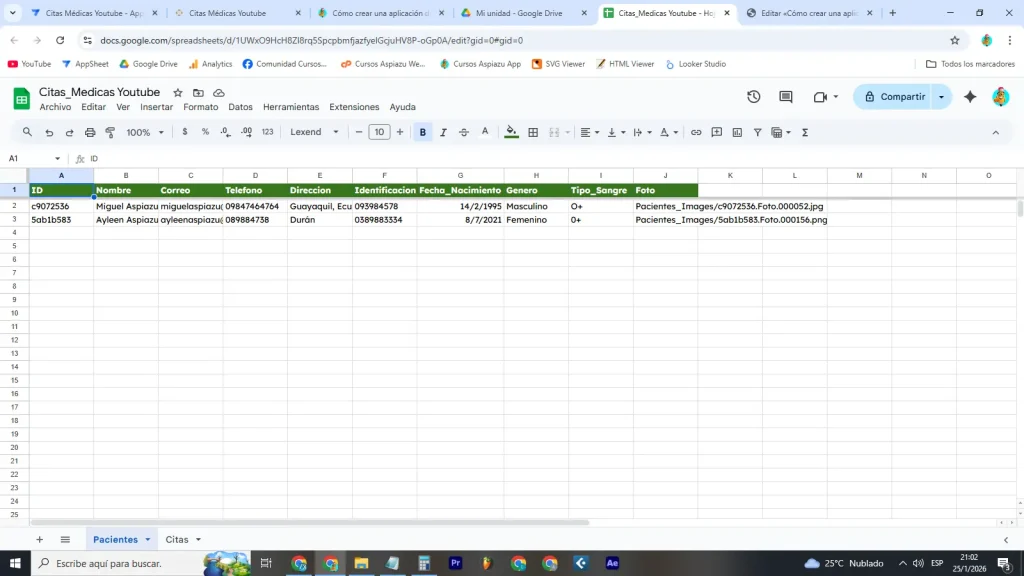Viewport: 1024px width, 576px height.
Task: Open the insert chart tool
Action: coord(735,131)
